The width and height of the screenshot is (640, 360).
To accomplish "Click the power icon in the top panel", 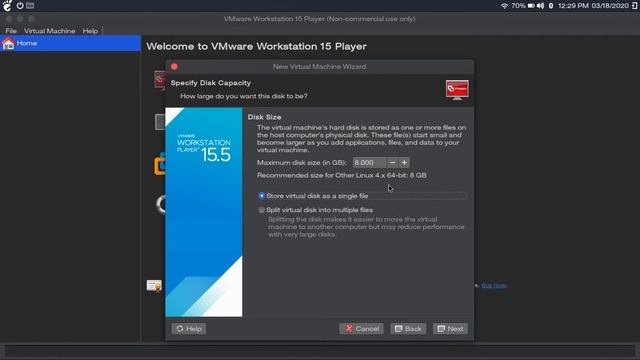I will [20, 6].
